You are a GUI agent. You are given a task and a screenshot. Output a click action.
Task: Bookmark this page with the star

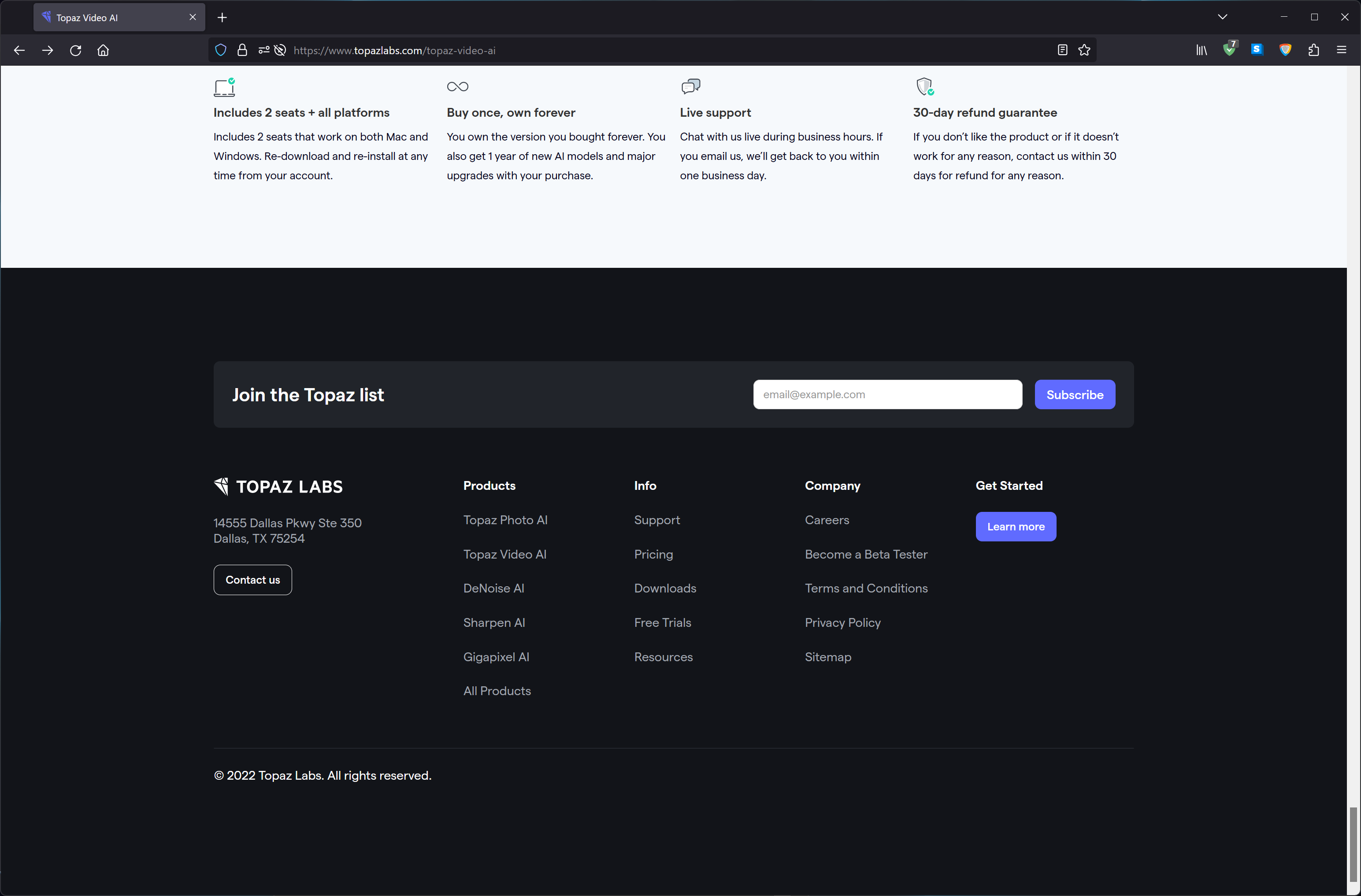coord(1084,50)
